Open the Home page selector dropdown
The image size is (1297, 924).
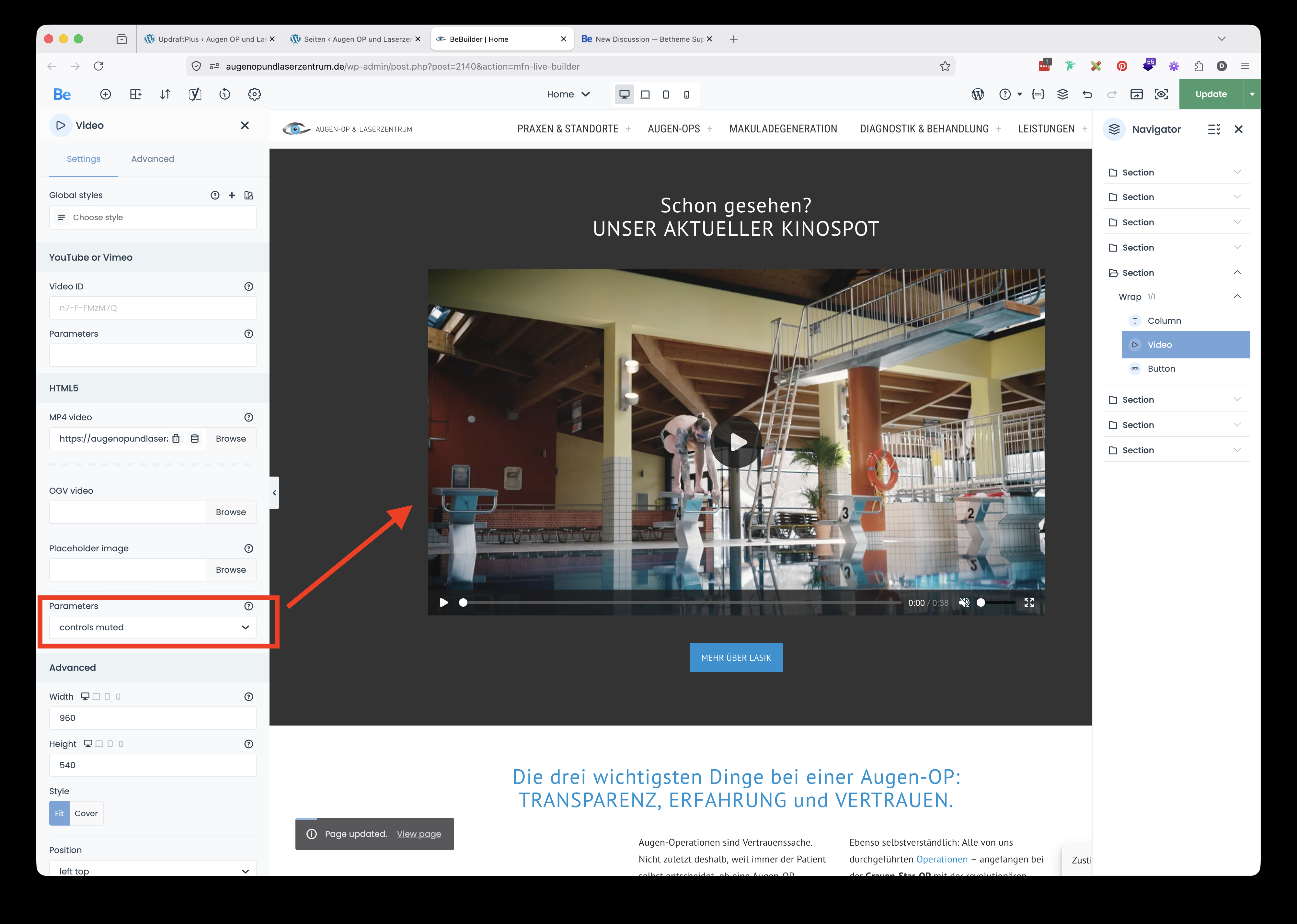click(568, 95)
